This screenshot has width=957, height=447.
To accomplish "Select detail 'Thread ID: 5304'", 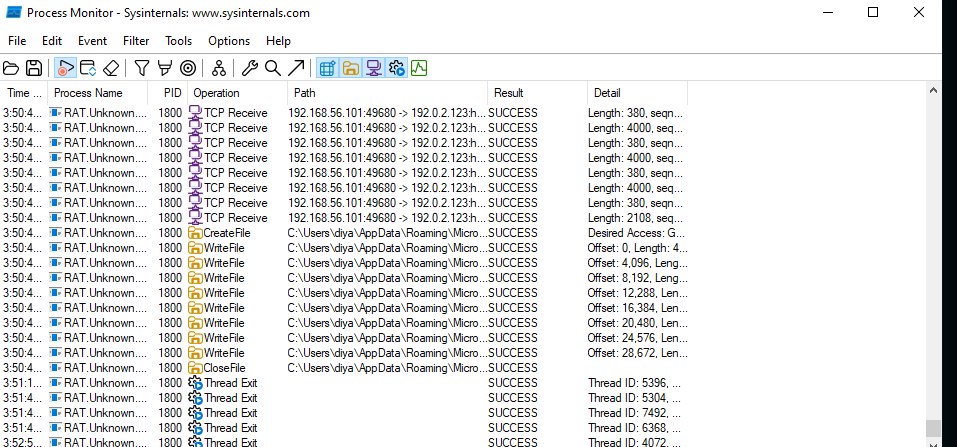I will [634, 398].
